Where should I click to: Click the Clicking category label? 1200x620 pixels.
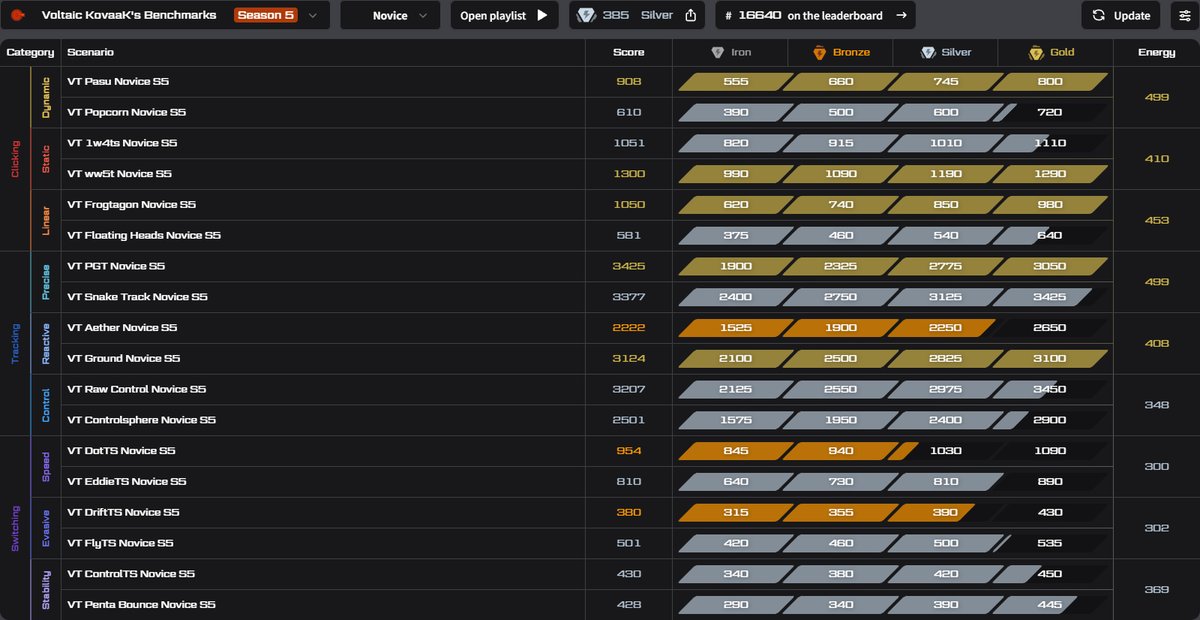pyautogui.click(x=15, y=159)
